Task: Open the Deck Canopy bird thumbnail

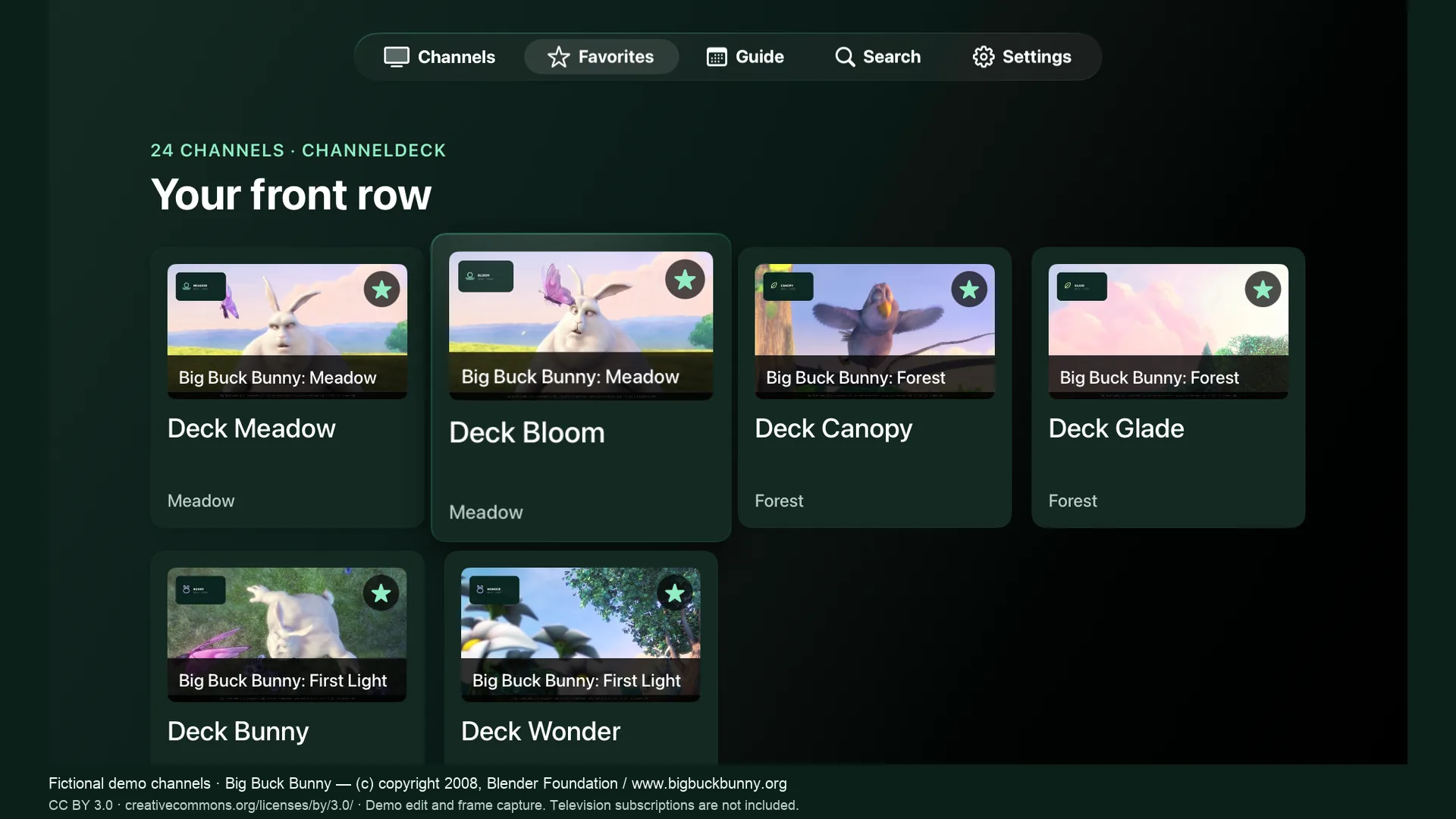Action: (x=874, y=331)
